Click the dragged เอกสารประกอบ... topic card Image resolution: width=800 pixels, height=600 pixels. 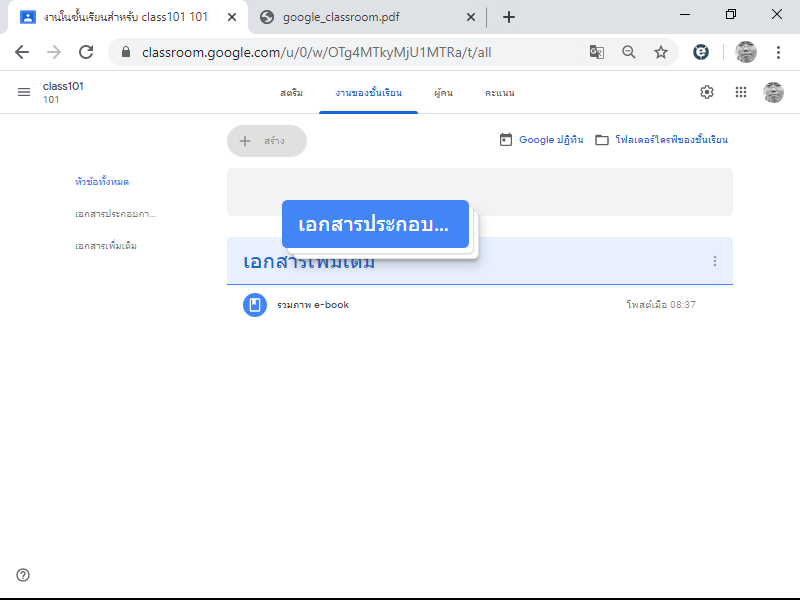pyautogui.click(x=376, y=224)
